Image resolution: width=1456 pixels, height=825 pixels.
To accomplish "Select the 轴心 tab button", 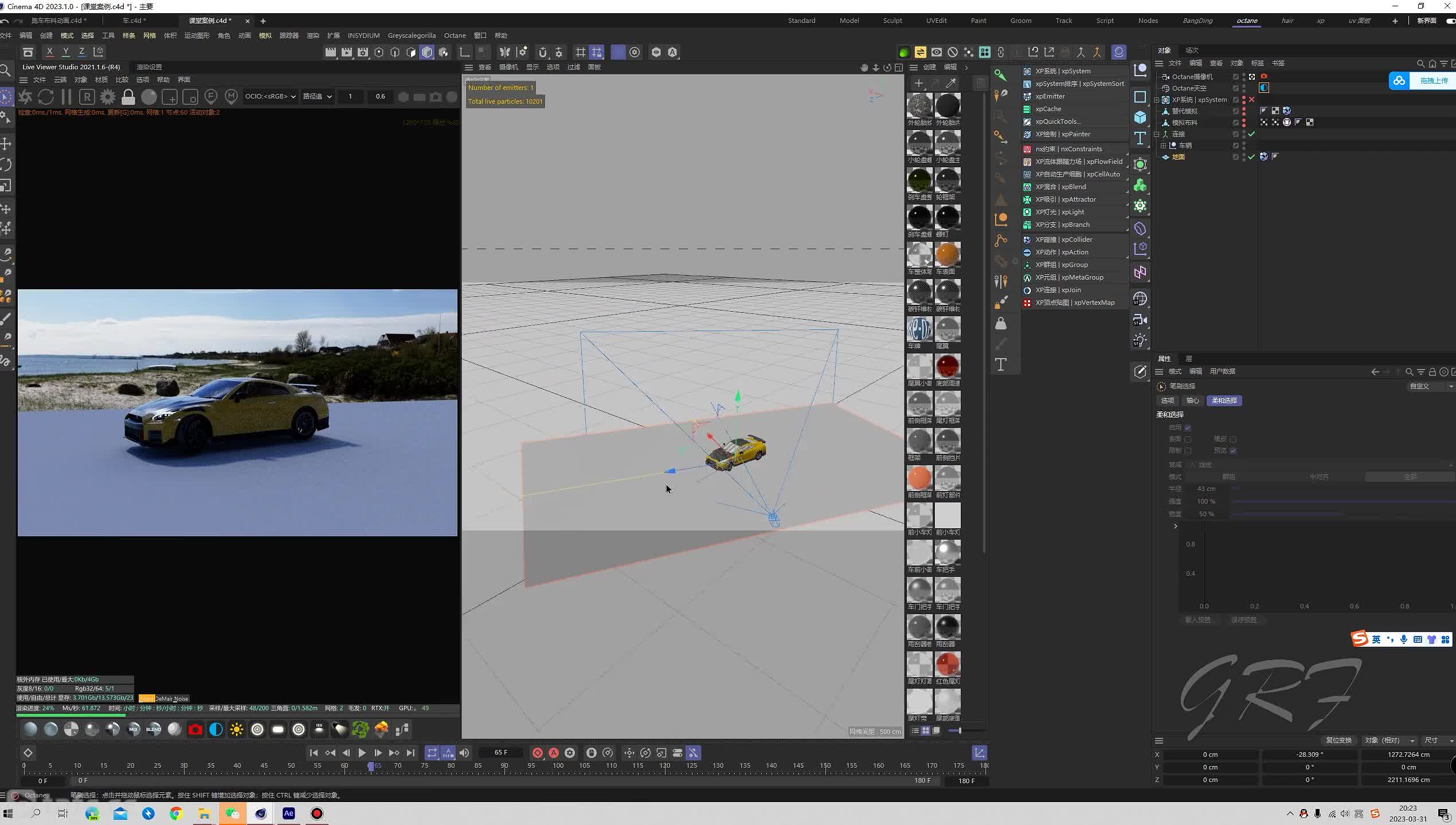I will (x=1193, y=400).
